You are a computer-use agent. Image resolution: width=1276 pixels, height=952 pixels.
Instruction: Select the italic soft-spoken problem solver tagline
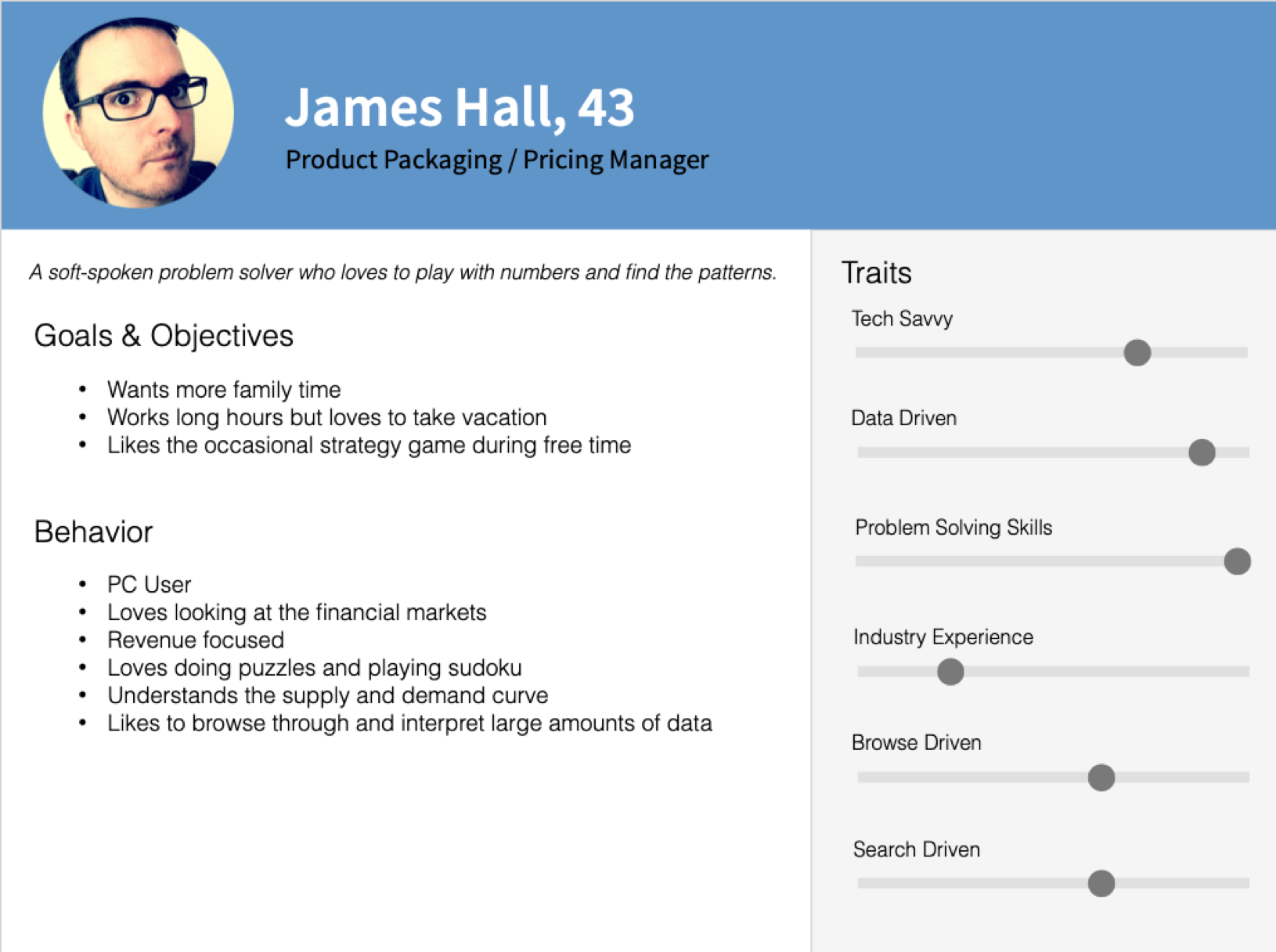click(402, 272)
